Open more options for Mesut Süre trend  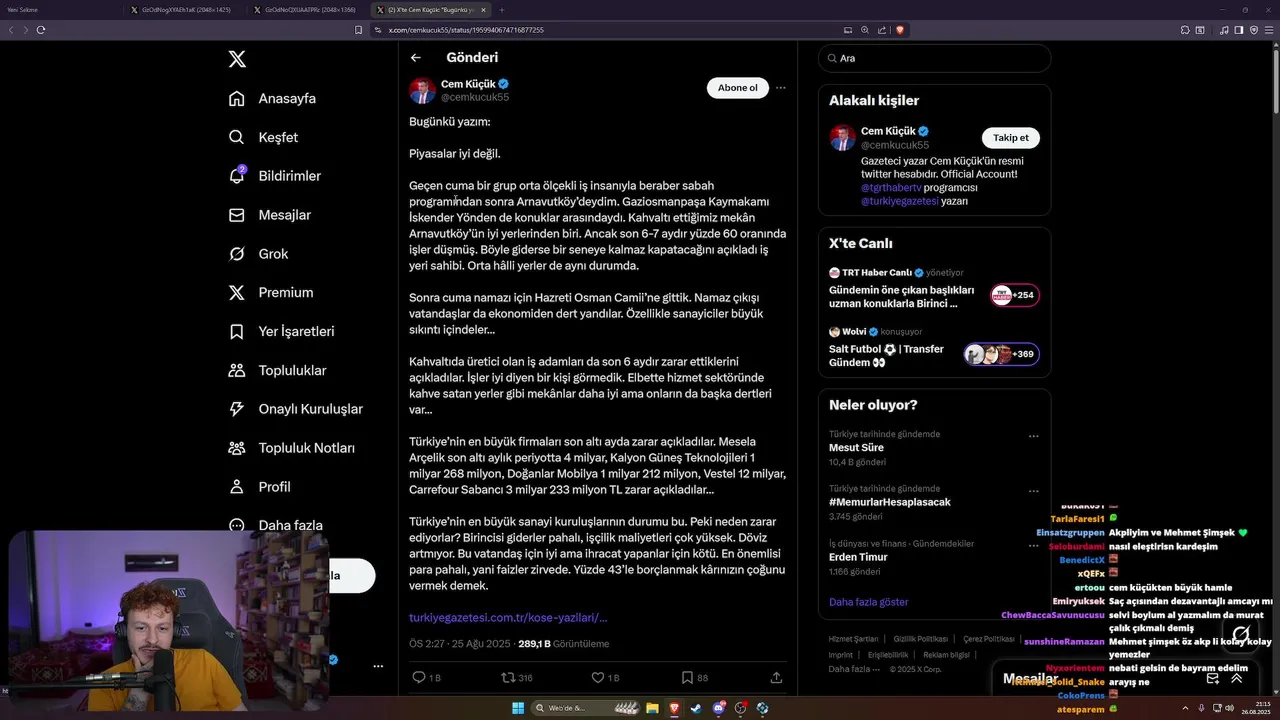pos(1034,436)
